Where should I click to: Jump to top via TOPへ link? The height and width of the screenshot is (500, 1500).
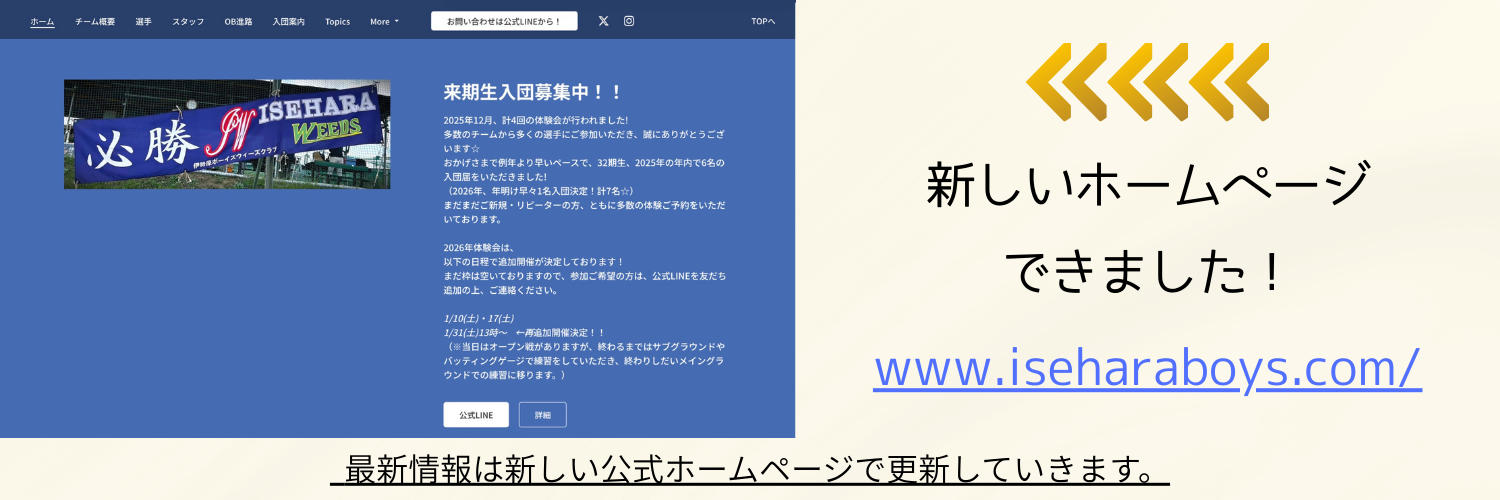[763, 21]
